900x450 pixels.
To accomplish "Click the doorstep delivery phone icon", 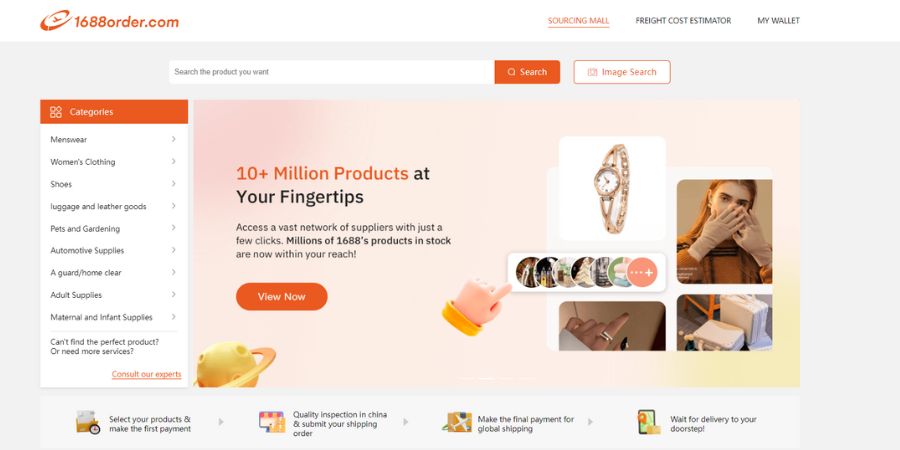I will tap(649, 422).
